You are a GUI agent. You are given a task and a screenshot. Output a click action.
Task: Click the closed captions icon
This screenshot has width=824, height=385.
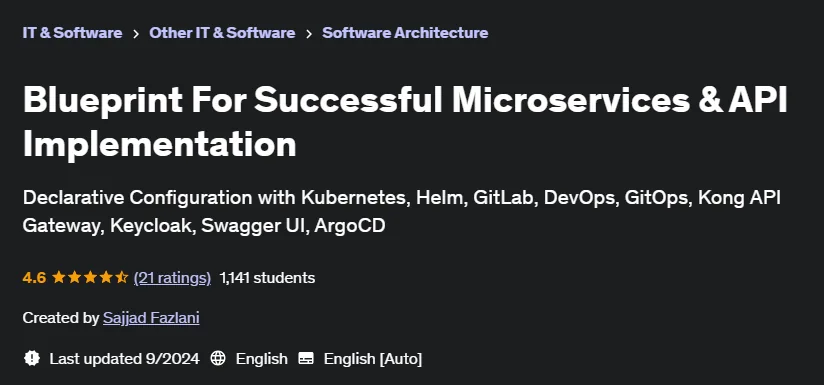[306, 359]
